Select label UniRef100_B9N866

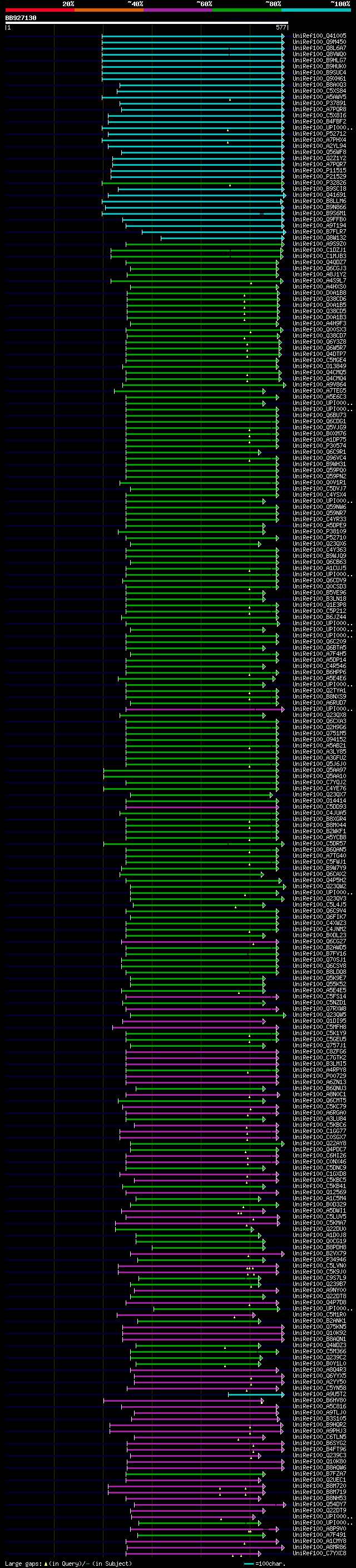click(x=319, y=207)
